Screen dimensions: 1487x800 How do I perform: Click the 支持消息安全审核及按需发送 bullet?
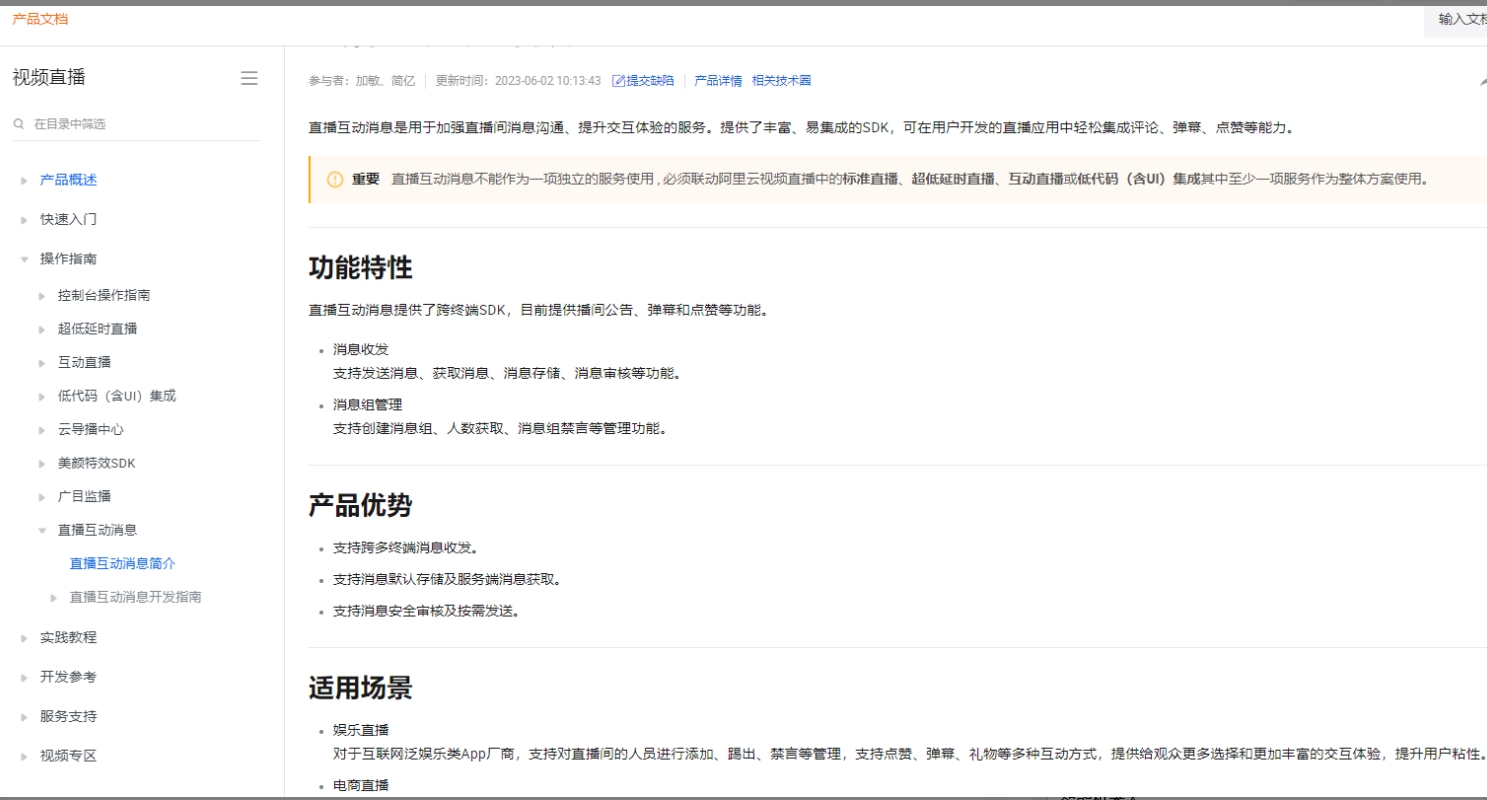tap(426, 611)
